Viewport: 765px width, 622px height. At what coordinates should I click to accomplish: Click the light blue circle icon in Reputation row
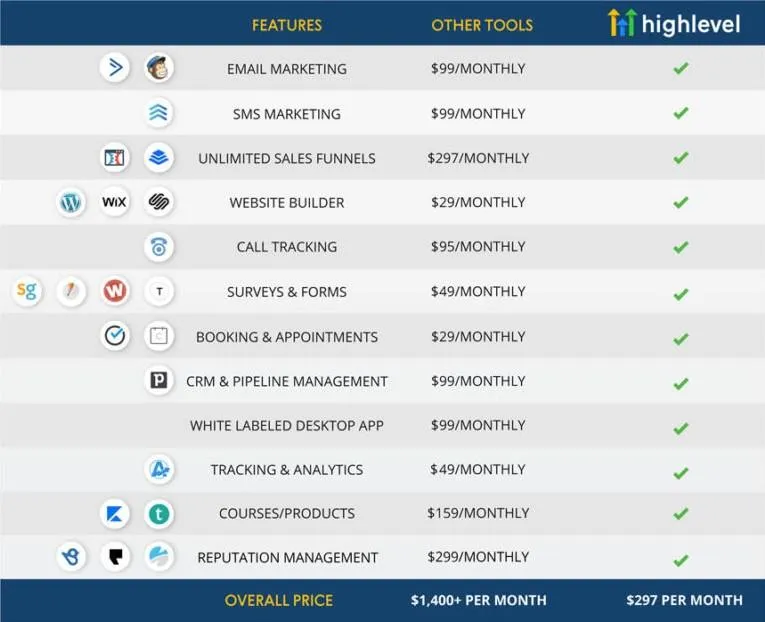coord(159,557)
